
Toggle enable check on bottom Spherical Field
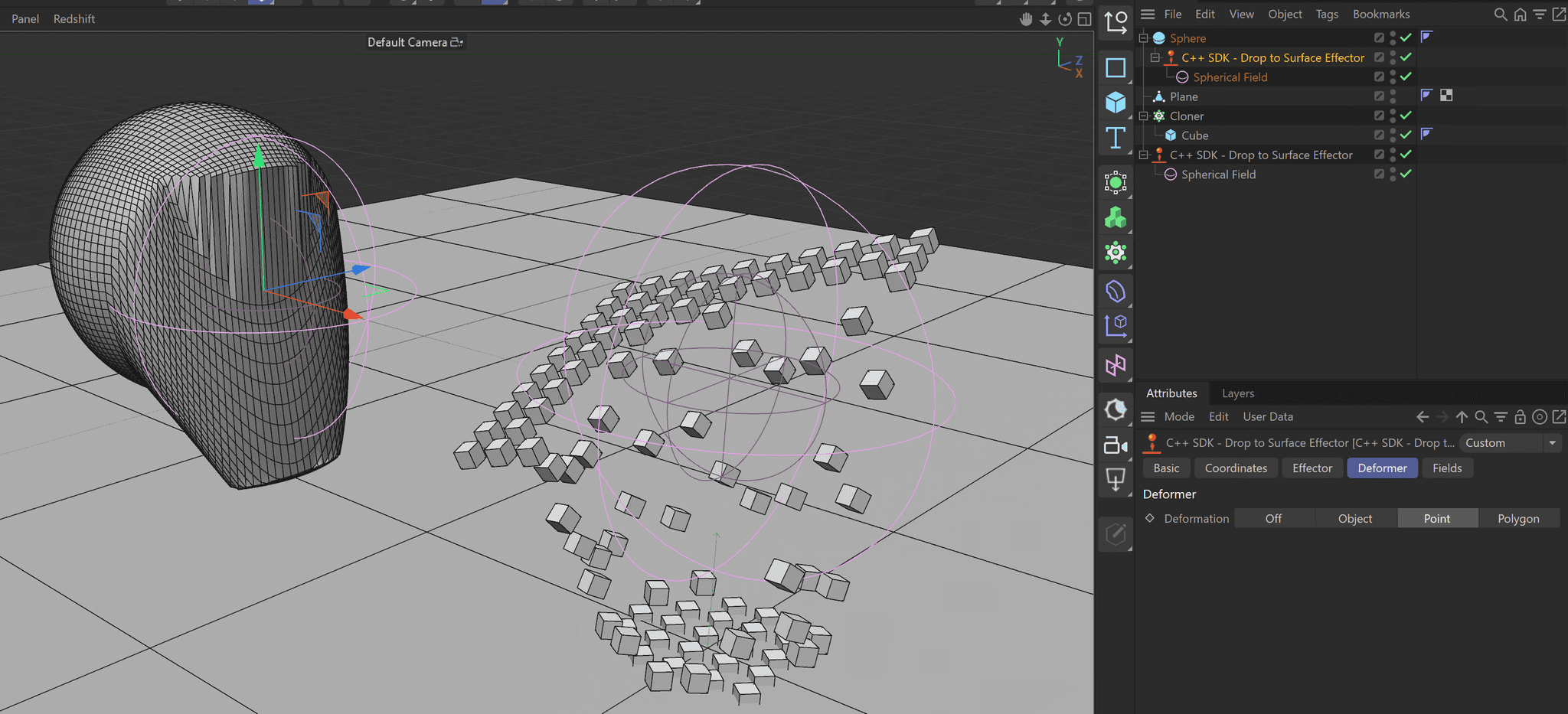(1406, 174)
